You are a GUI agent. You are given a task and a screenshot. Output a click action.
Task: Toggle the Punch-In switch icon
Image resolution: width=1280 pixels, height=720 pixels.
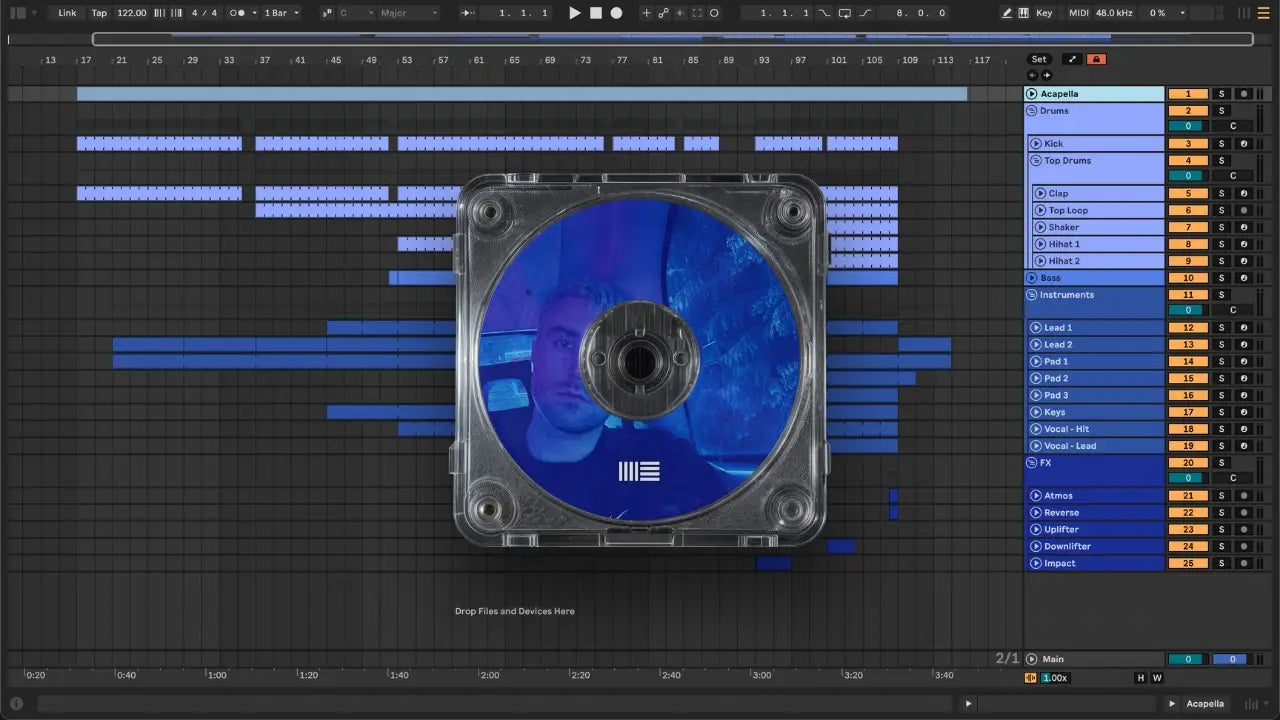(825, 13)
